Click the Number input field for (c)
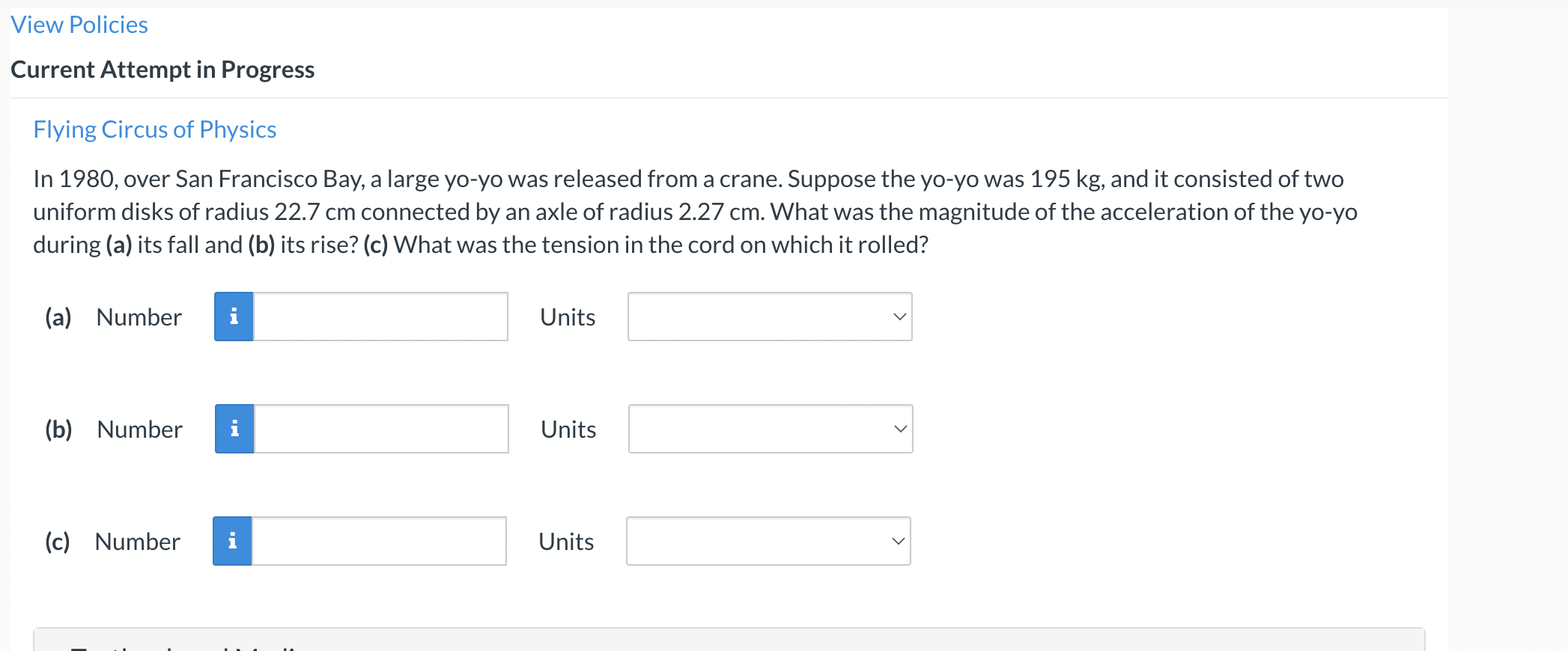 [x=379, y=541]
